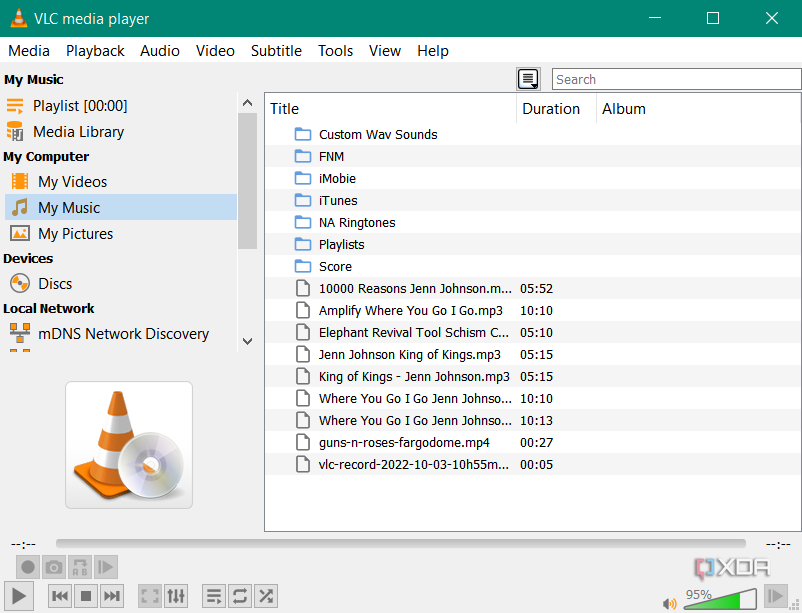The height and width of the screenshot is (613, 802).
Task: Select Media Library in sidebar
Action: (121, 132)
